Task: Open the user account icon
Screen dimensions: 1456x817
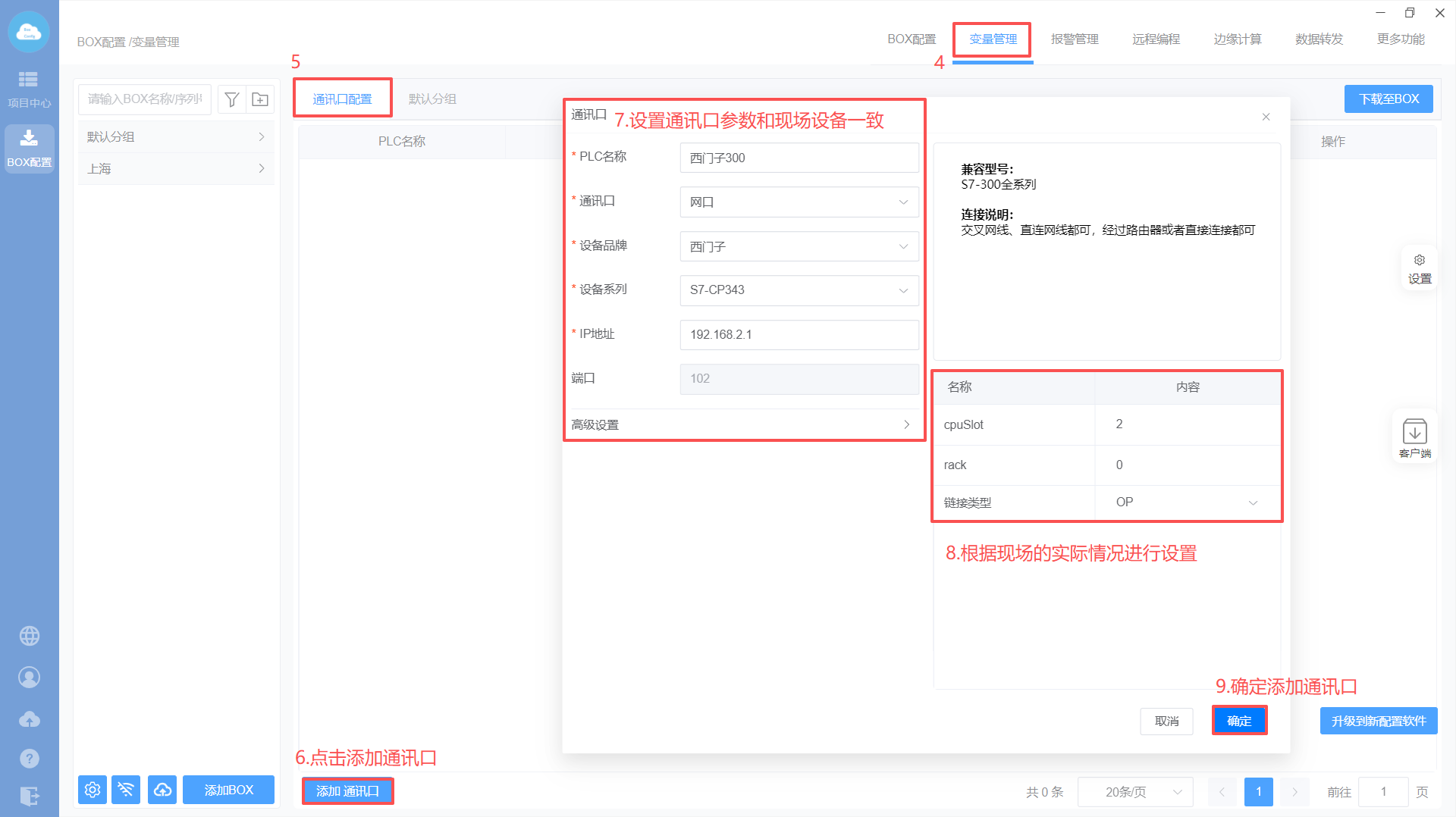Action: 29,677
